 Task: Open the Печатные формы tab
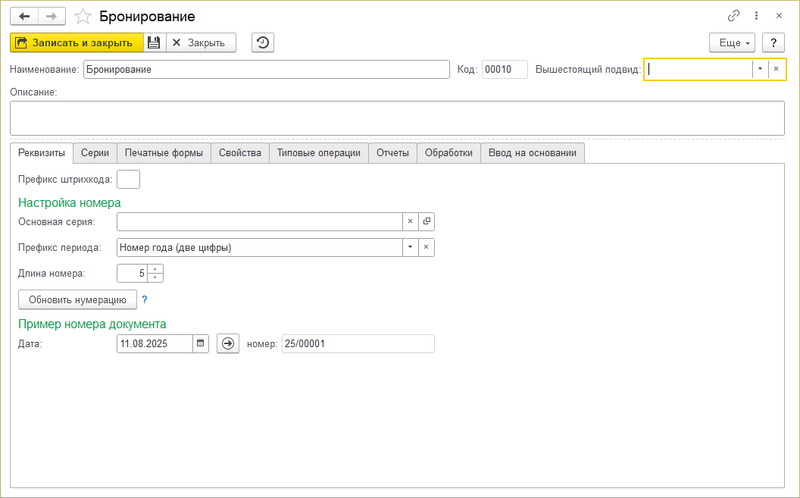pyautogui.click(x=164, y=153)
